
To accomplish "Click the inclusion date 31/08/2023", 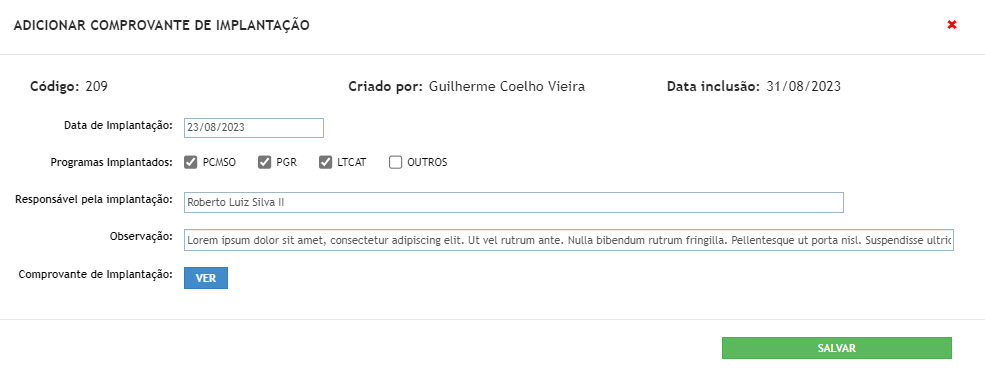I will tap(803, 87).
